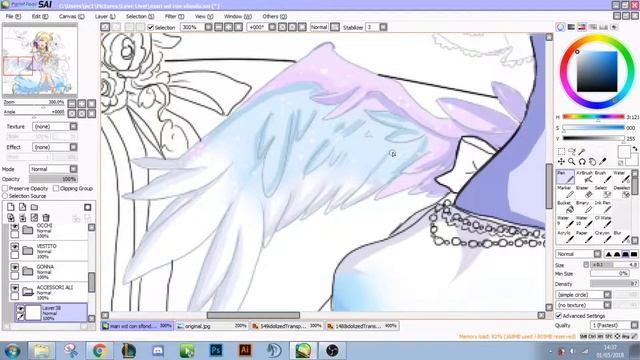Create a new normal layer
Image resolution: width=640 pixels, height=360 pixels.
(x=11, y=207)
